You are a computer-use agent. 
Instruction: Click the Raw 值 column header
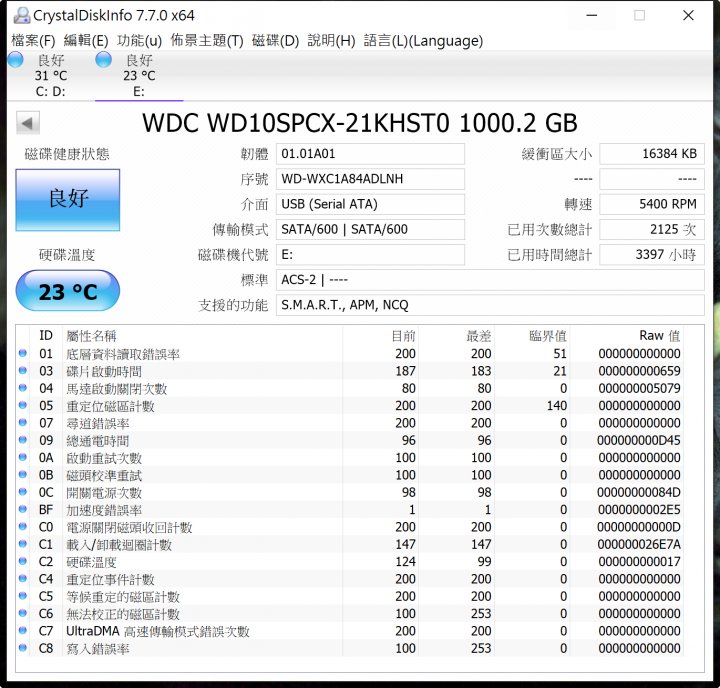[x=659, y=336]
